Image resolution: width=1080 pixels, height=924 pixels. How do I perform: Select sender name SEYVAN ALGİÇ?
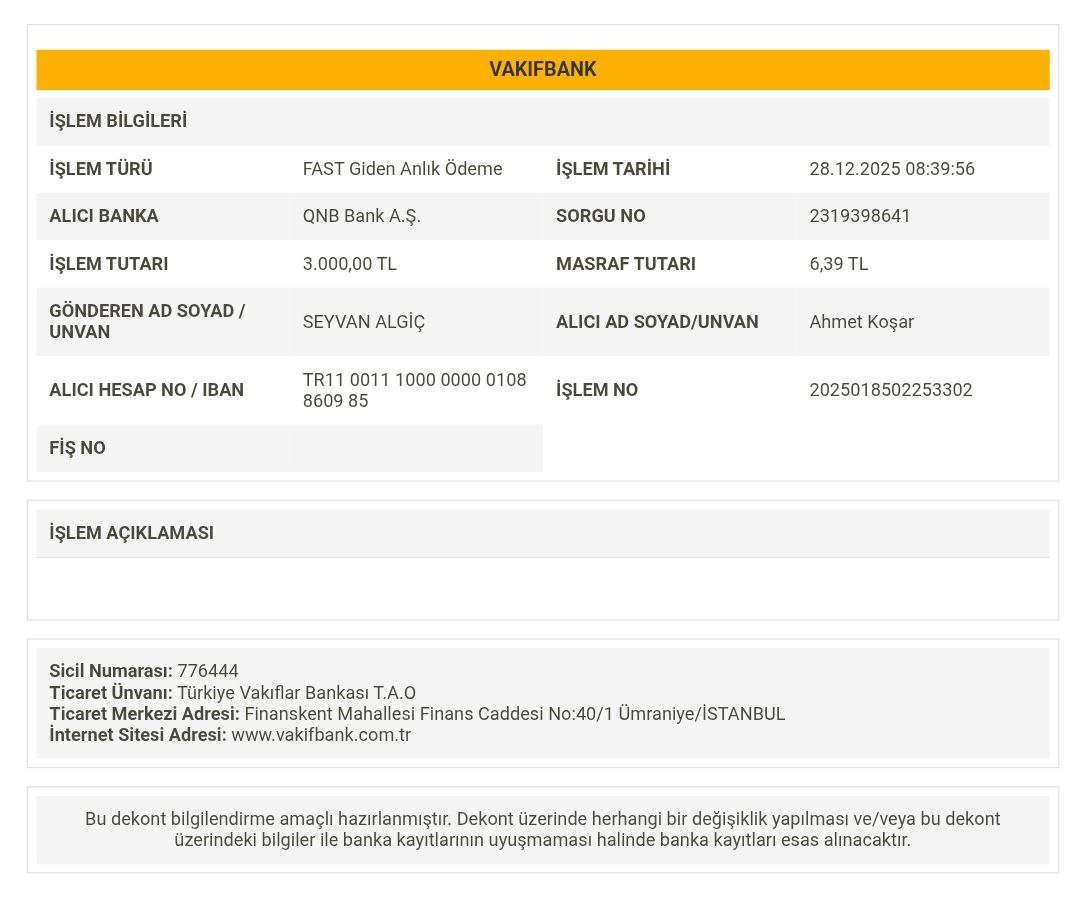(364, 322)
